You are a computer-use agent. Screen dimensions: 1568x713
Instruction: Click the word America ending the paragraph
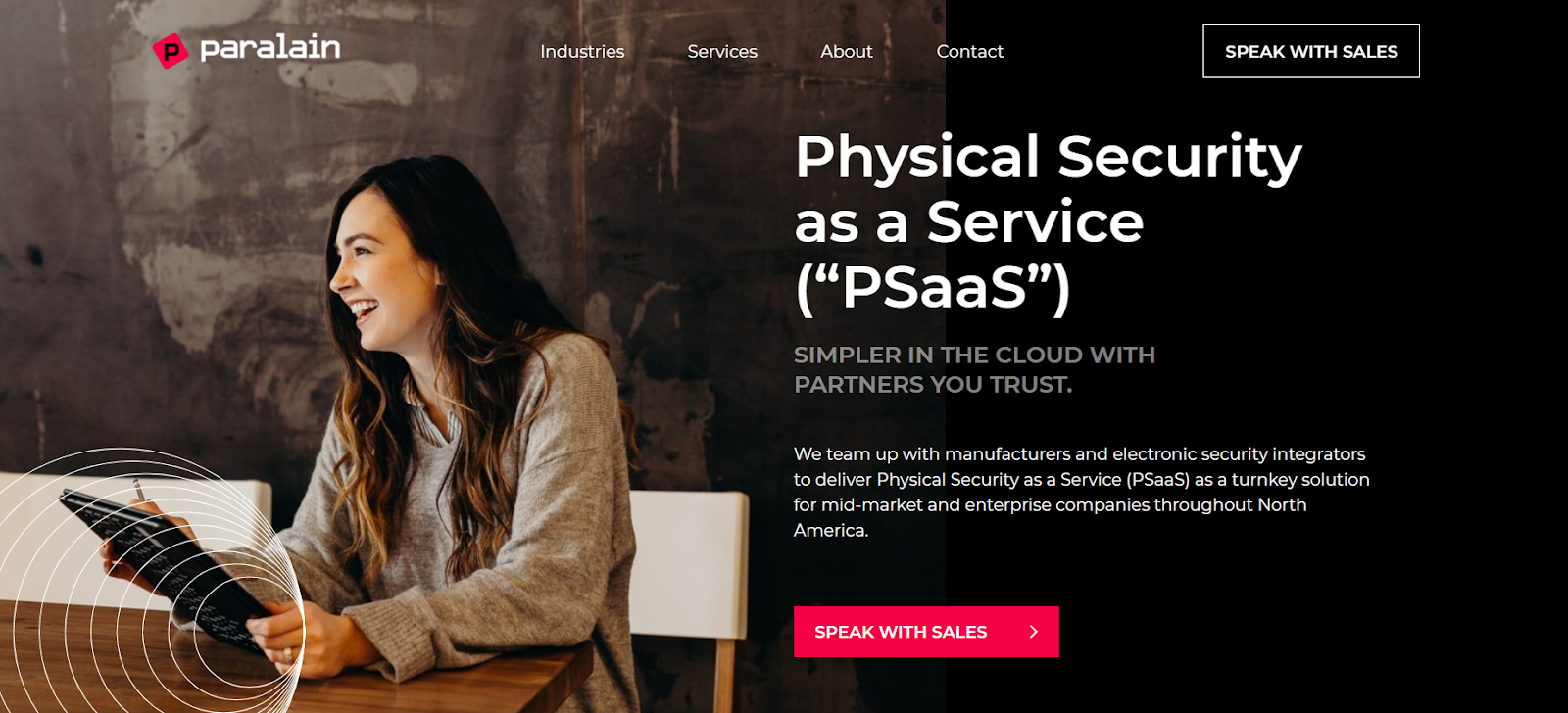point(829,530)
